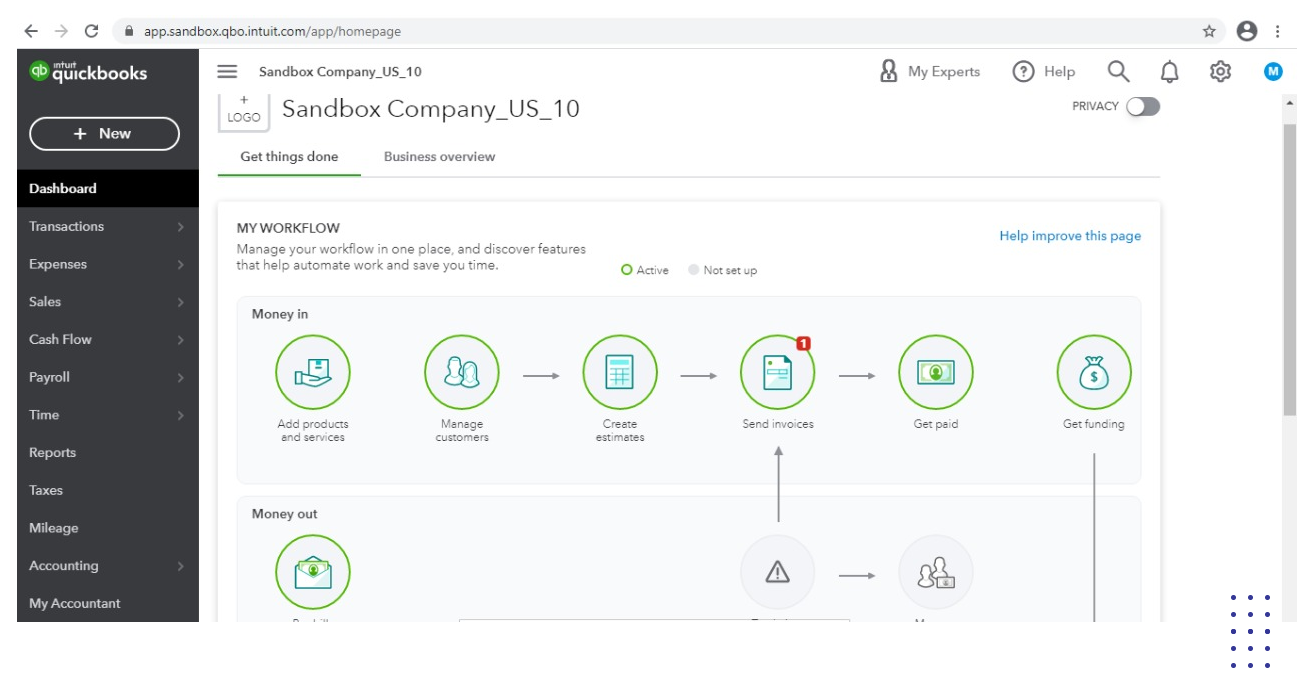The width and height of the screenshot is (1311, 692).
Task: Expand the Time submenu chevron
Action: [x=181, y=415]
